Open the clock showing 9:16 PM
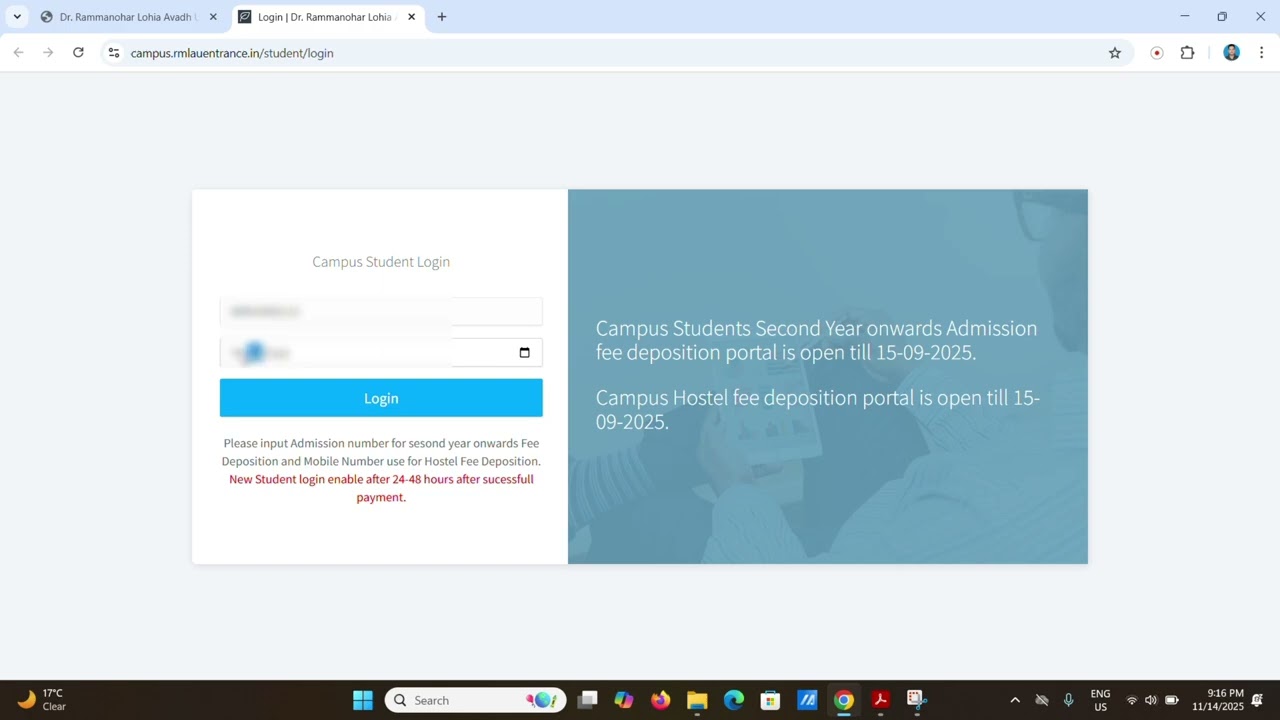The height and width of the screenshot is (720, 1280). tap(1217, 700)
